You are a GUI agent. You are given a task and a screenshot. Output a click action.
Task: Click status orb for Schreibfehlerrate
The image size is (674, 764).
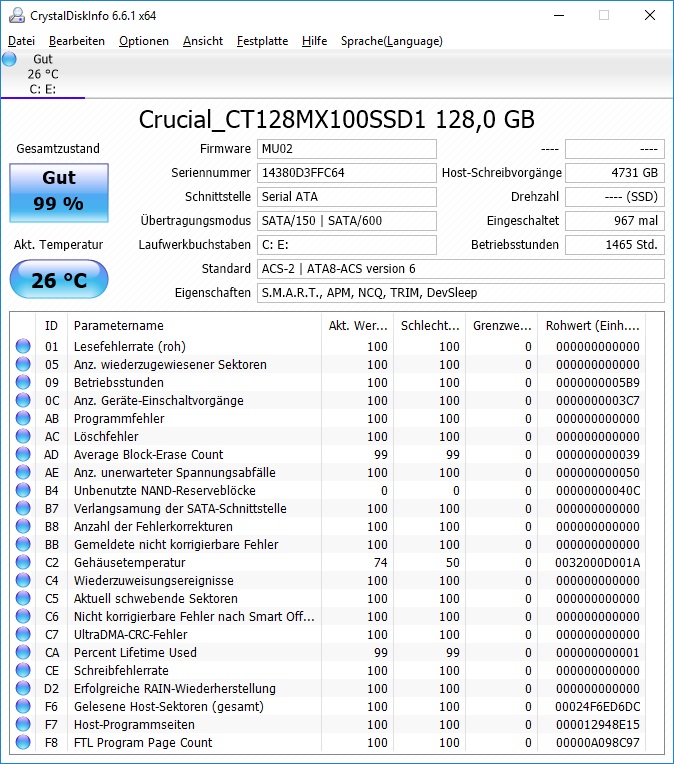point(23,670)
